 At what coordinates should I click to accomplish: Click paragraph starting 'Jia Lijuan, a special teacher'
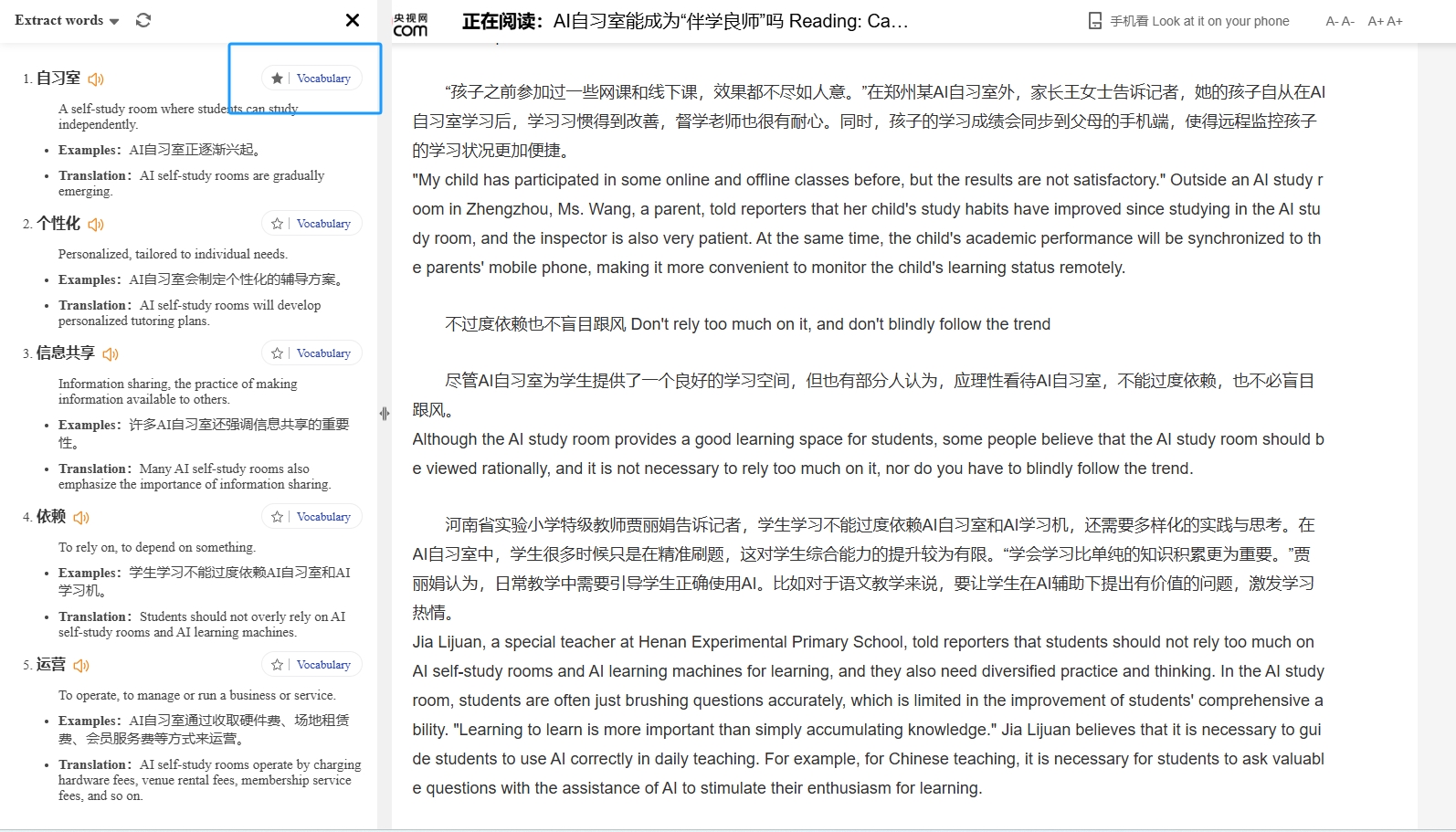tap(868, 715)
